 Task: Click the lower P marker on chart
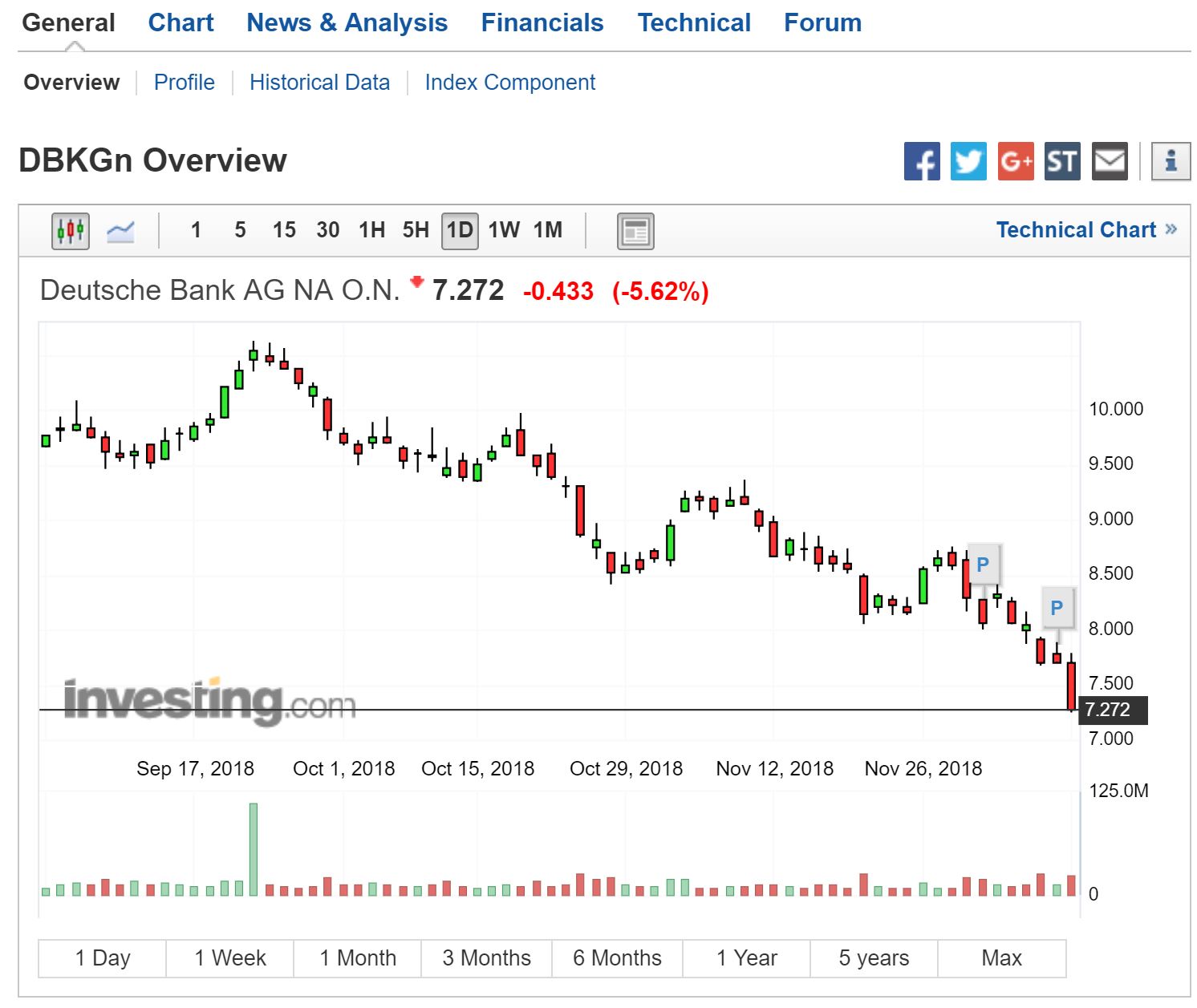(x=1057, y=608)
